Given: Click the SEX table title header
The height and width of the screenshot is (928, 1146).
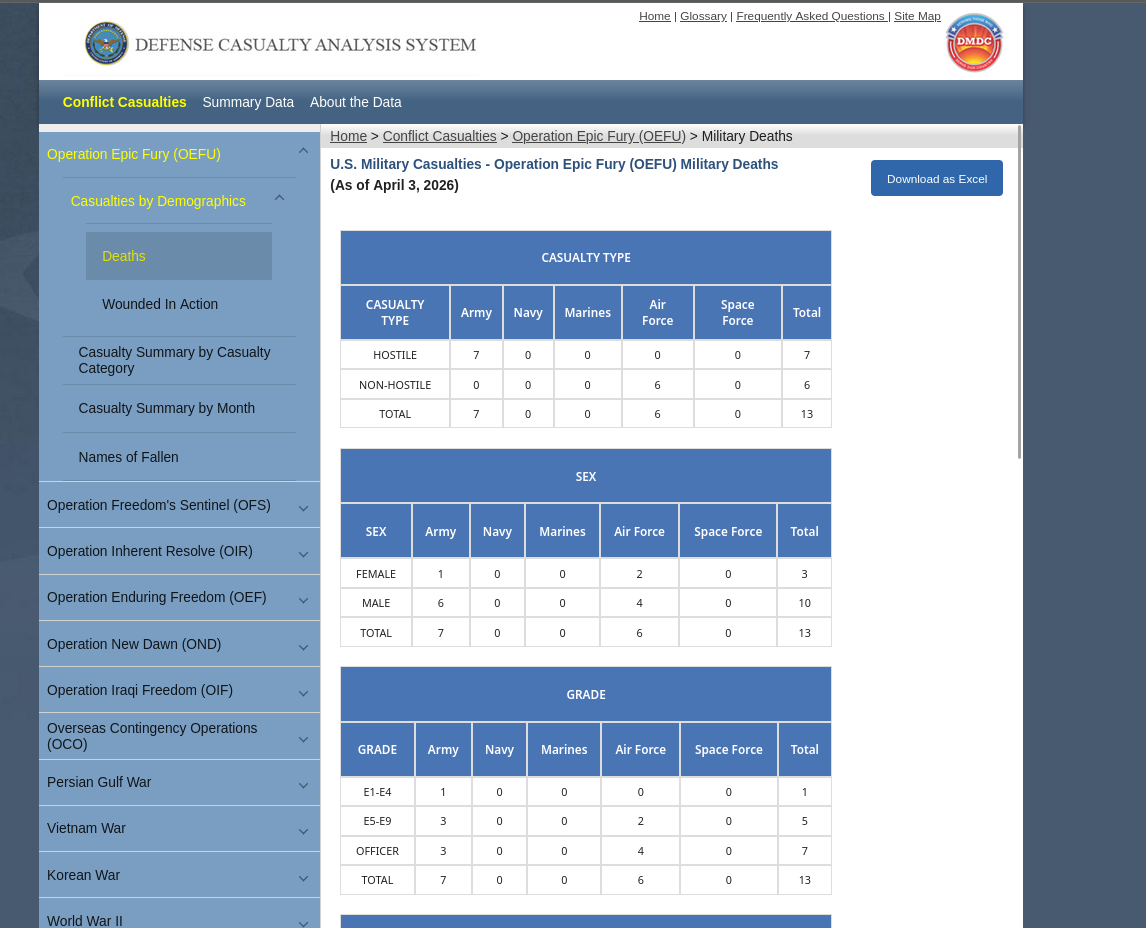Looking at the screenshot, I should pos(585,476).
